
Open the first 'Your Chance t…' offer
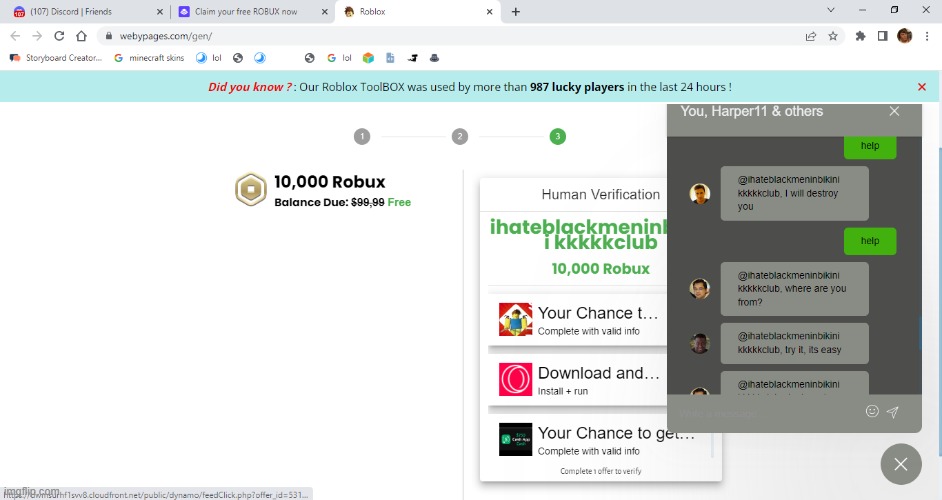coord(577,320)
